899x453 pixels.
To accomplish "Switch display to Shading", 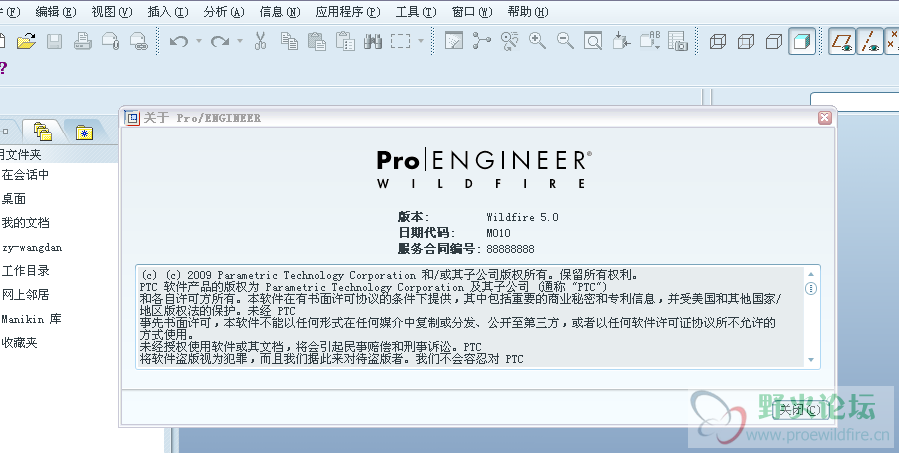I will coord(802,41).
